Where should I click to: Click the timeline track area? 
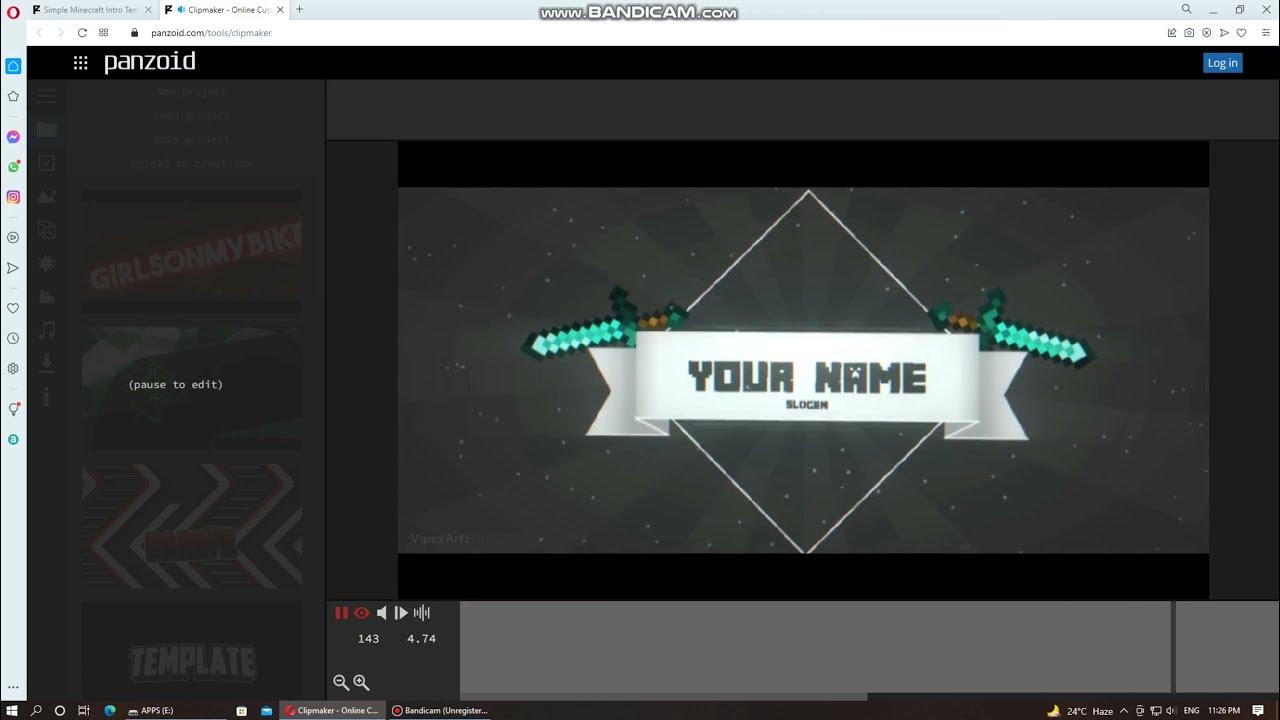tap(815, 646)
